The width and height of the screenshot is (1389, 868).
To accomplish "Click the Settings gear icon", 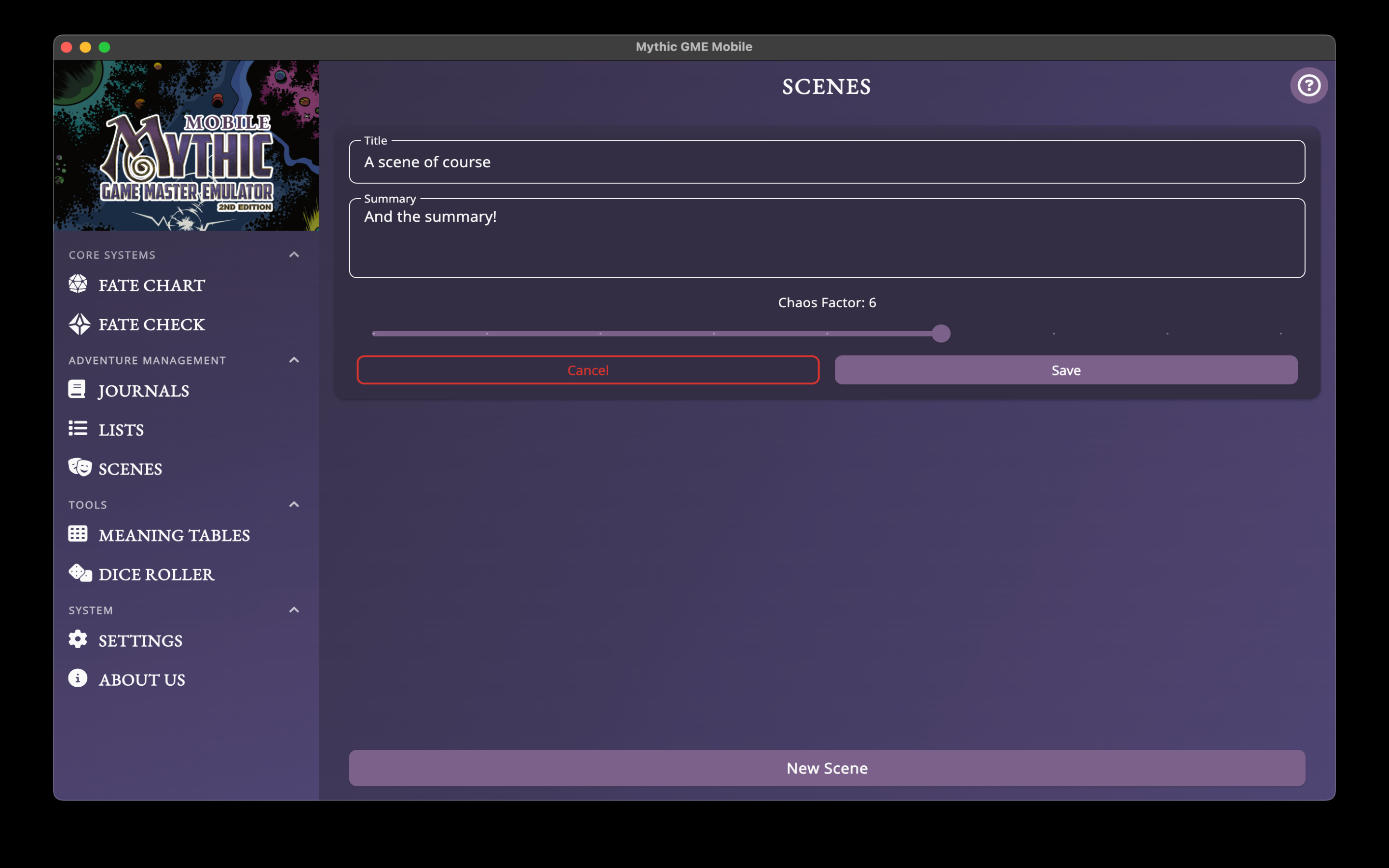I will point(78,639).
